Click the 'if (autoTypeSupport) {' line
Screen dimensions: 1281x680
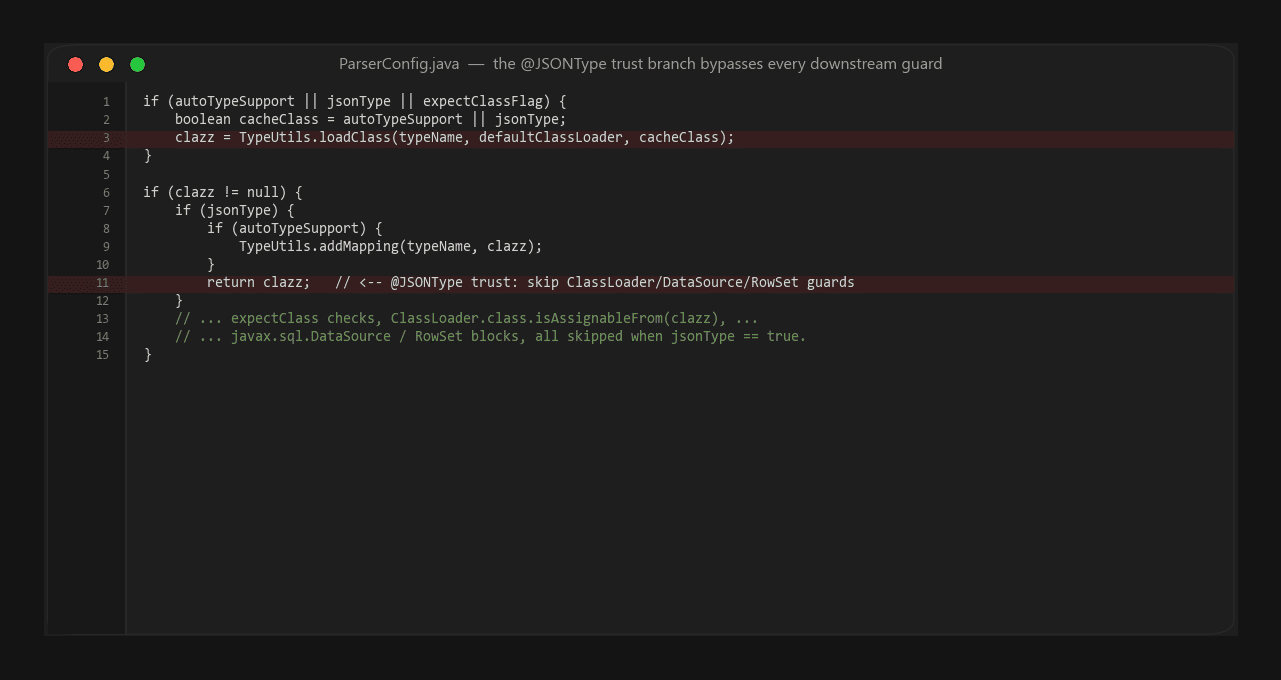click(295, 228)
